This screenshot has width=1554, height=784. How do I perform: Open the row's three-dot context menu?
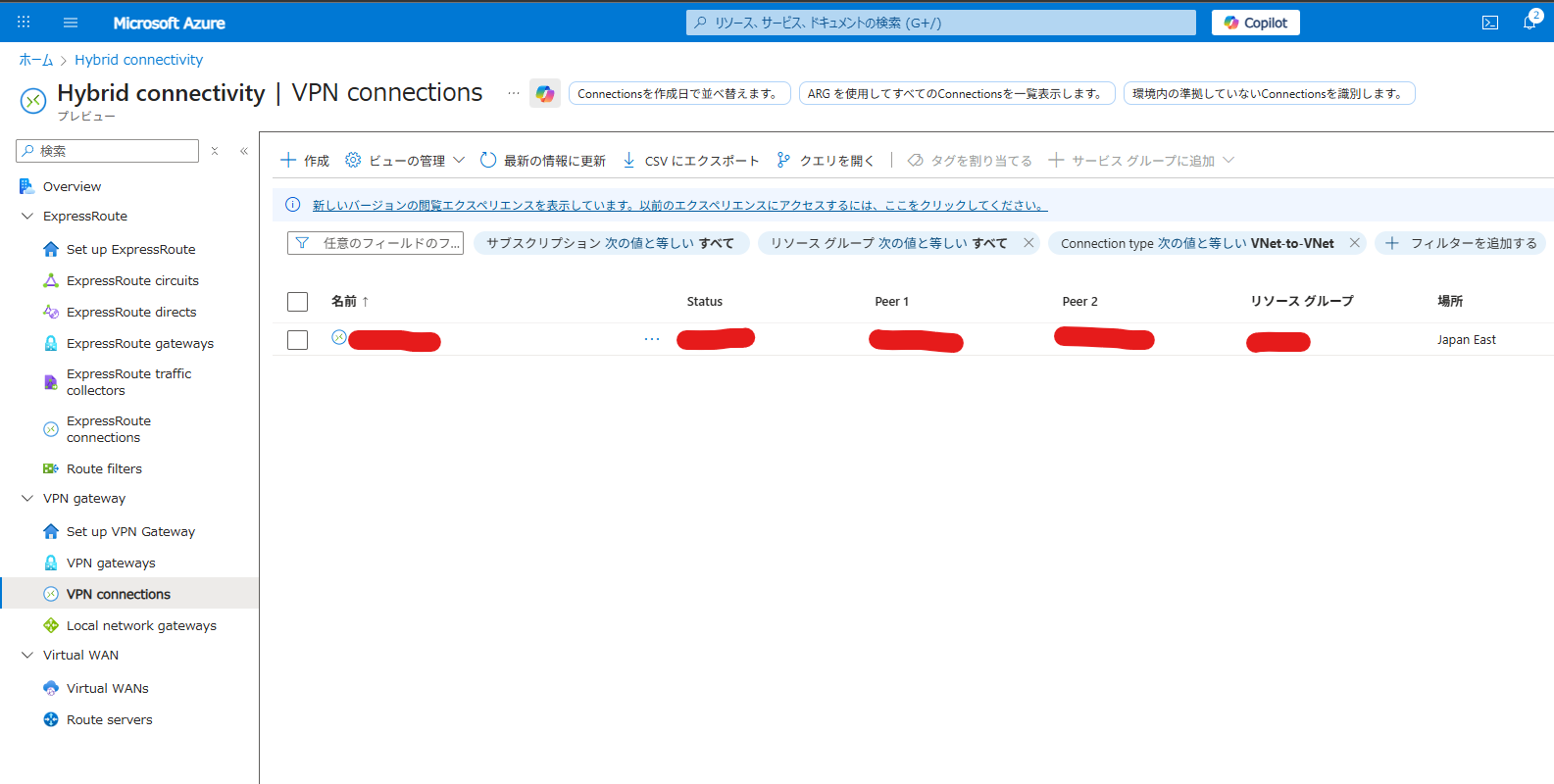(652, 339)
